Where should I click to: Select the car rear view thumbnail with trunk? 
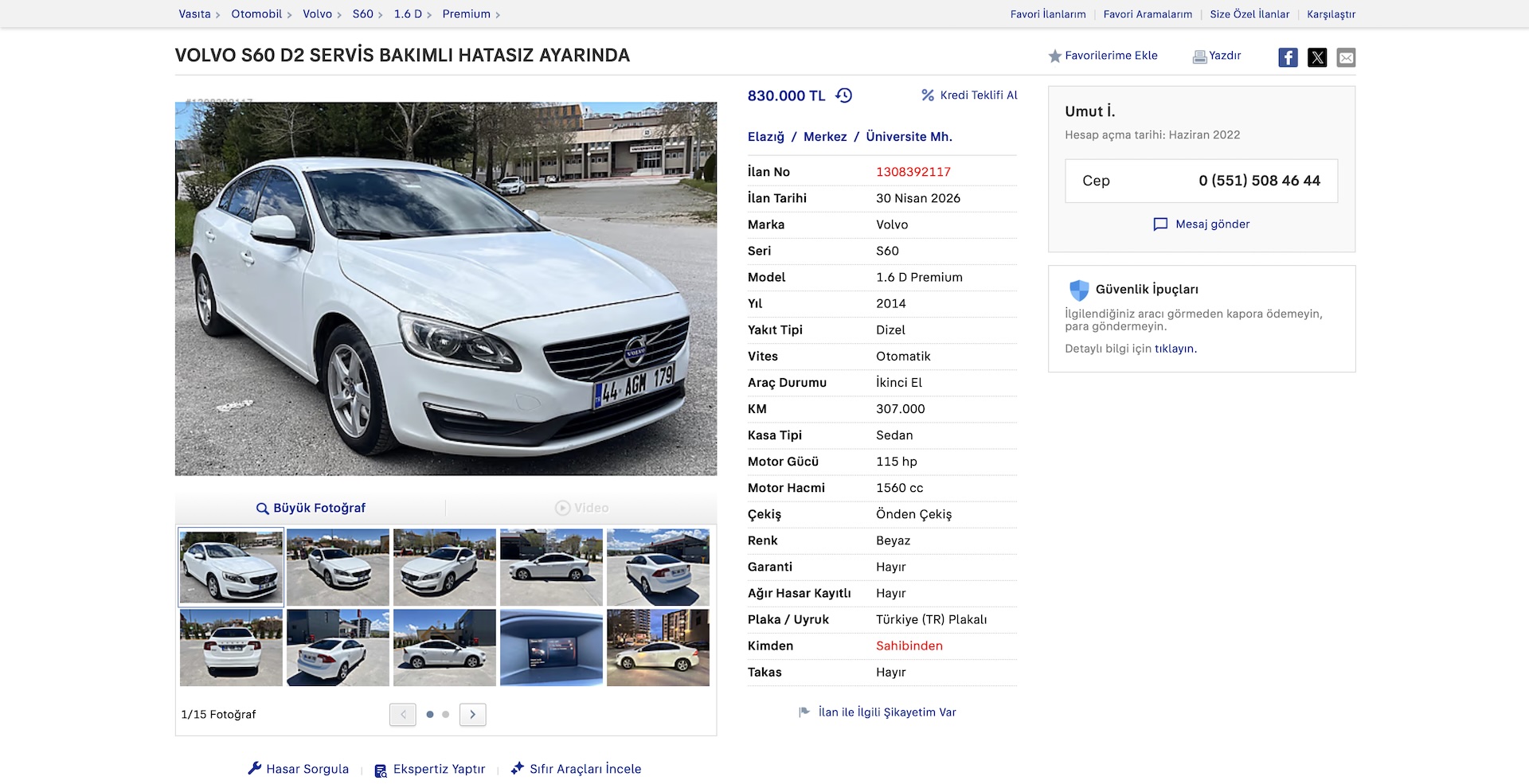231,648
